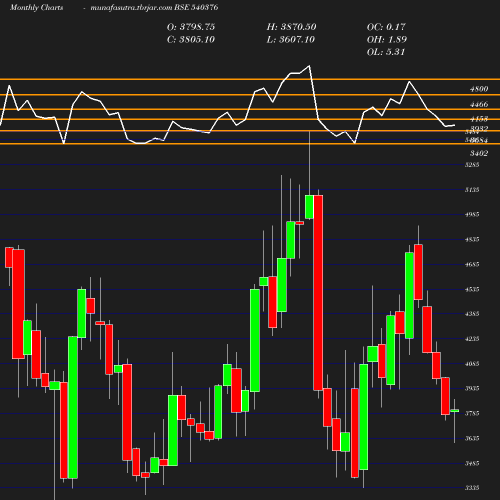The image size is (500, 500).
Task: Click the 4835 price axis label
Action: [472, 239]
